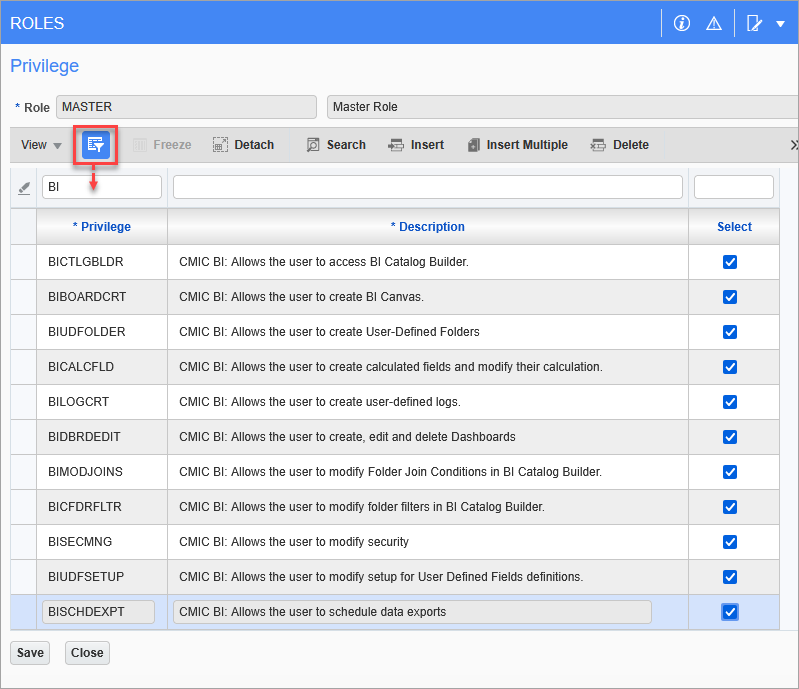
Task: Open the info icon in header
Action: (682, 23)
